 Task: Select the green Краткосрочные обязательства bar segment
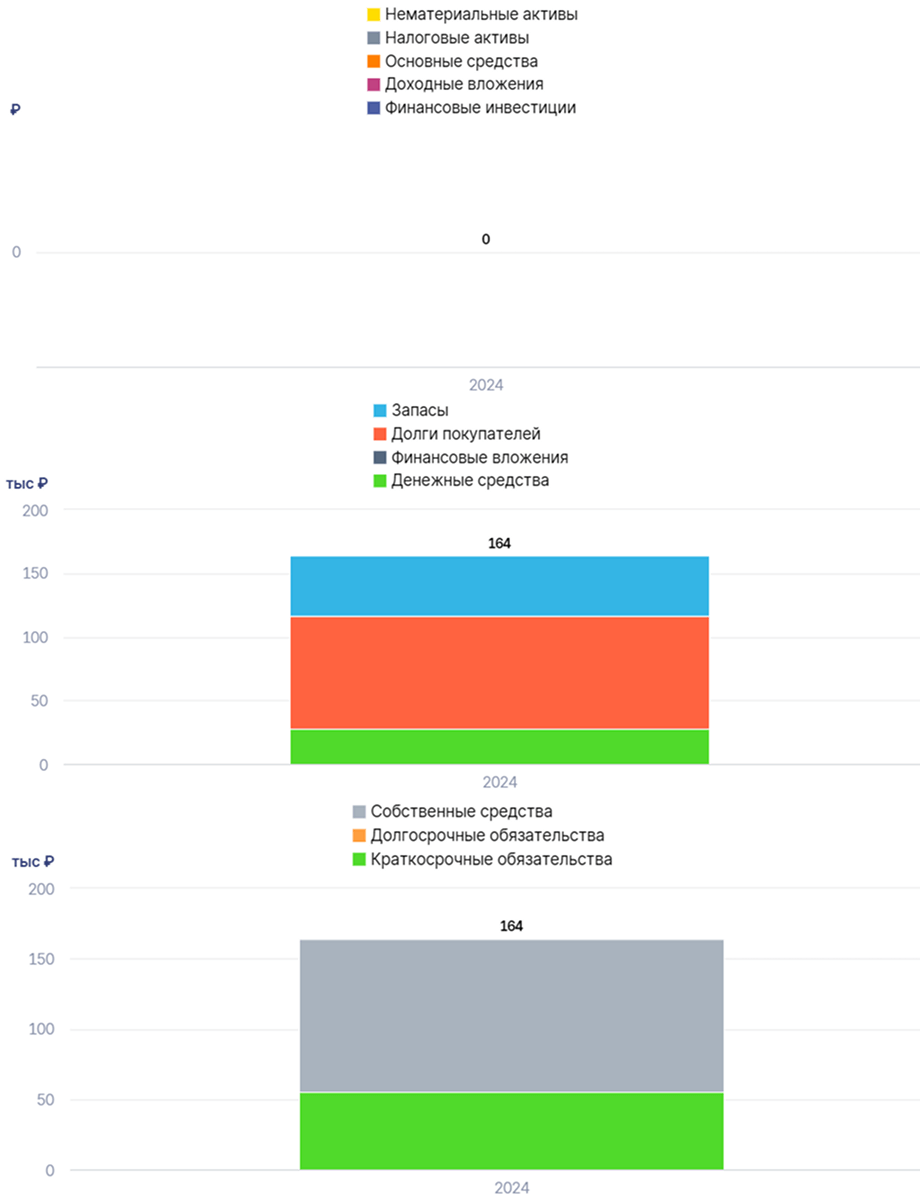pos(511,1131)
